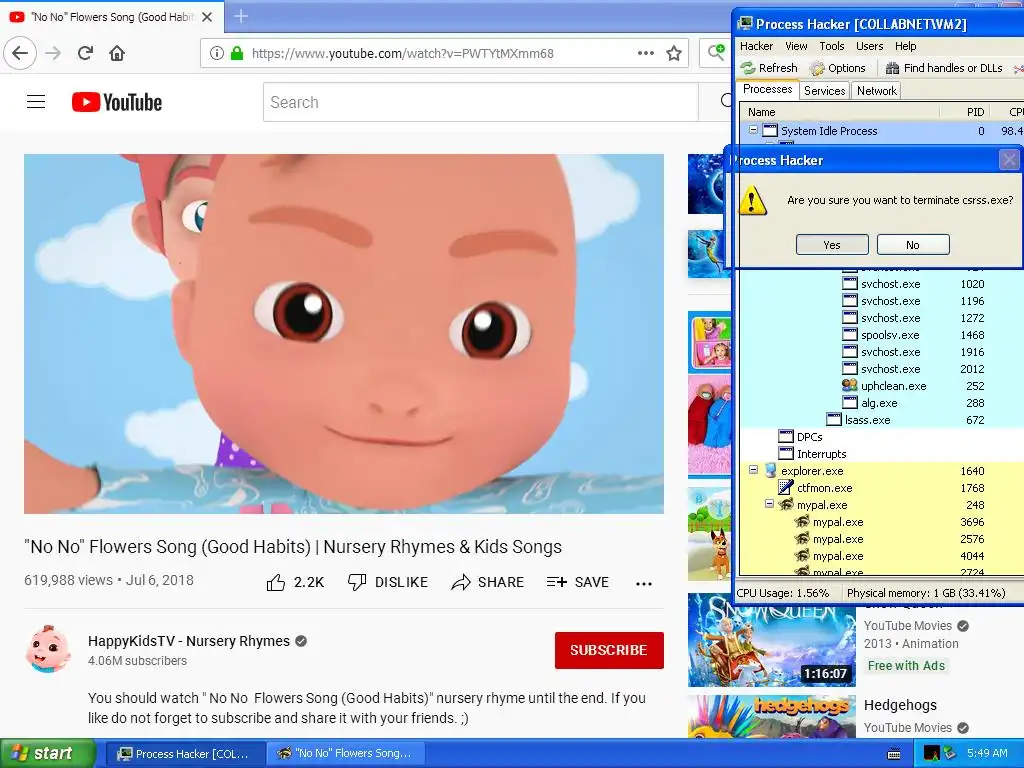1024x768 pixels.
Task: Confirm Yes to terminate csrss.exe
Action: tap(832, 244)
